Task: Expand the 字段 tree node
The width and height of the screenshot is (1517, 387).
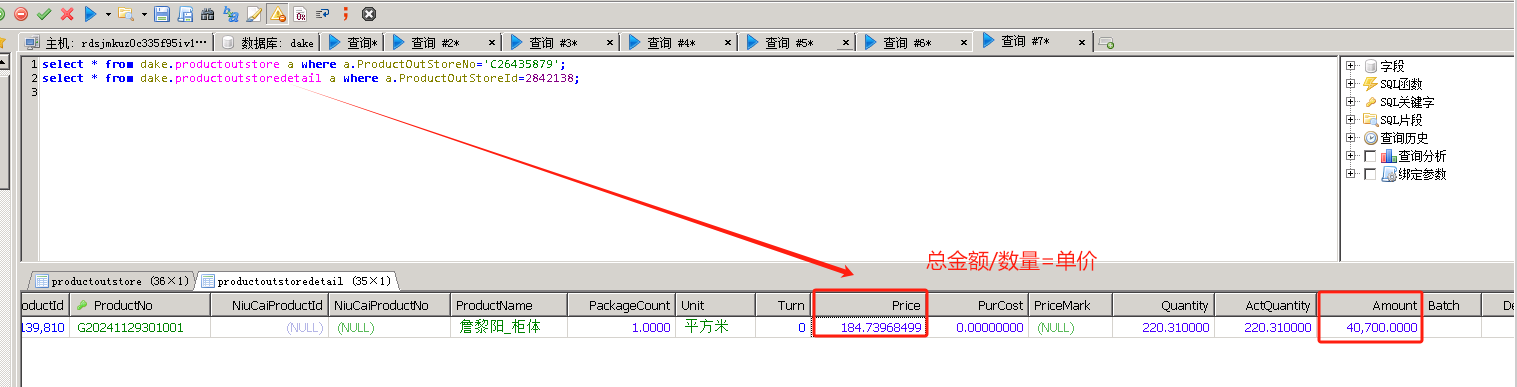Action: point(1351,66)
